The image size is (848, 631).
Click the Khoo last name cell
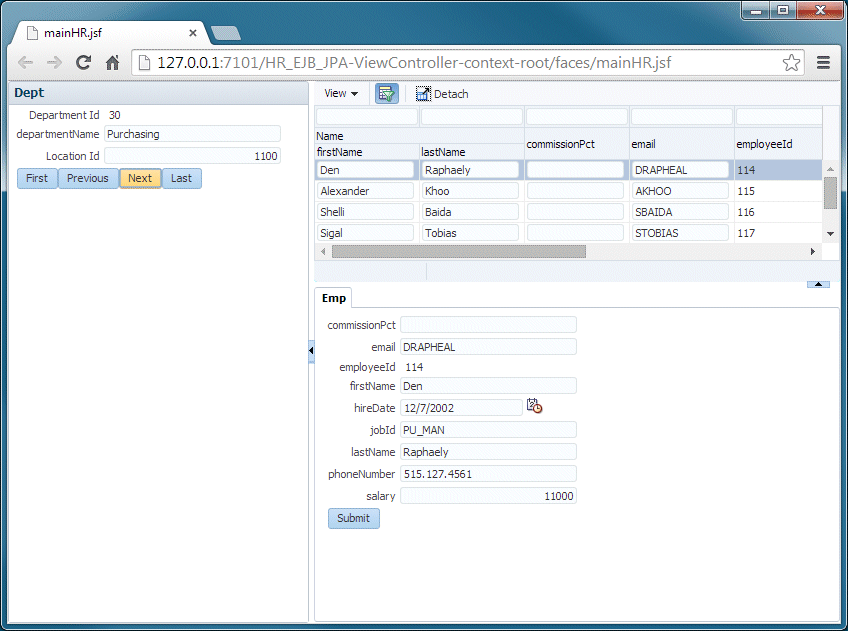point(470,191)
